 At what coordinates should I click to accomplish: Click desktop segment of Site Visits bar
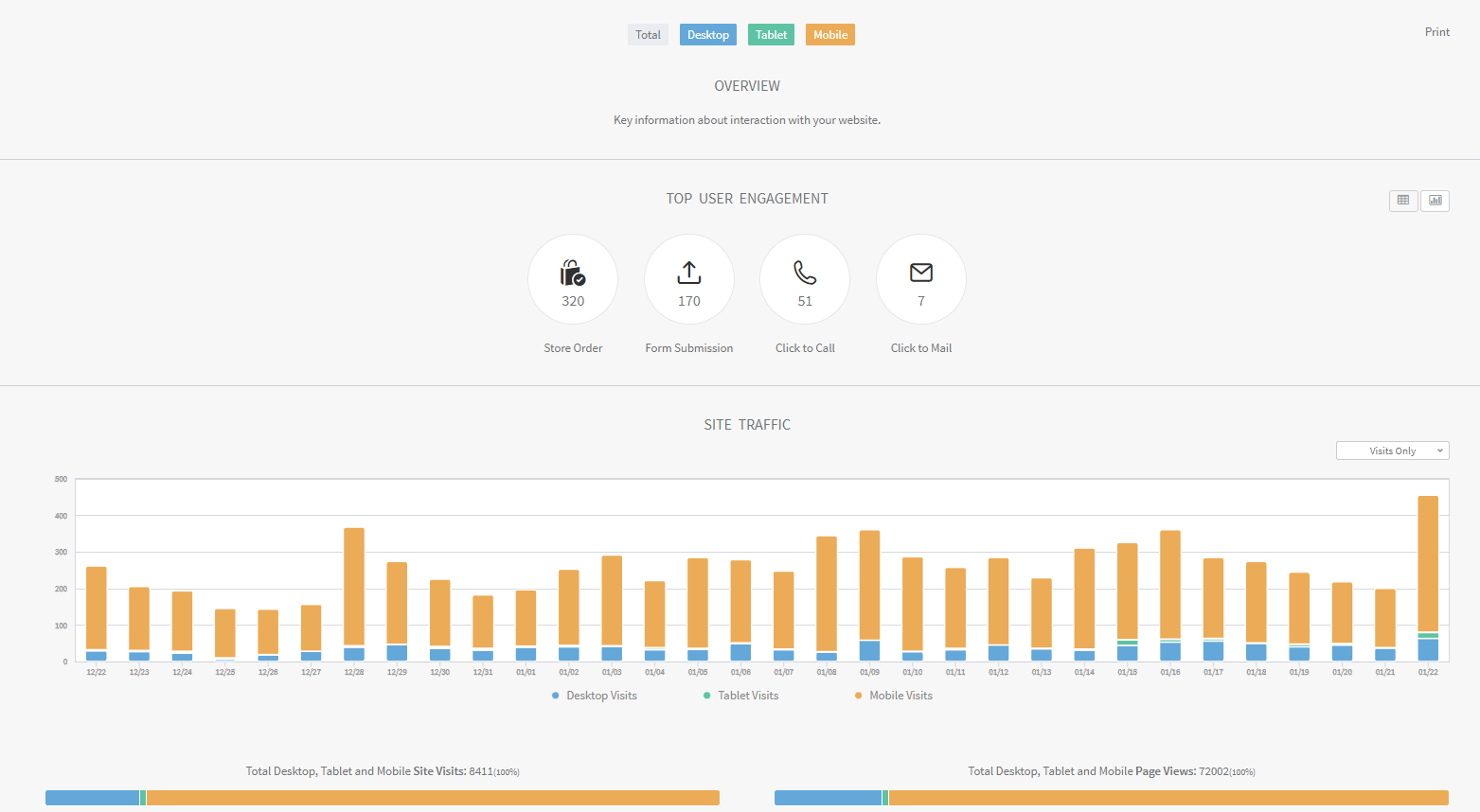(x=92, y=798)
